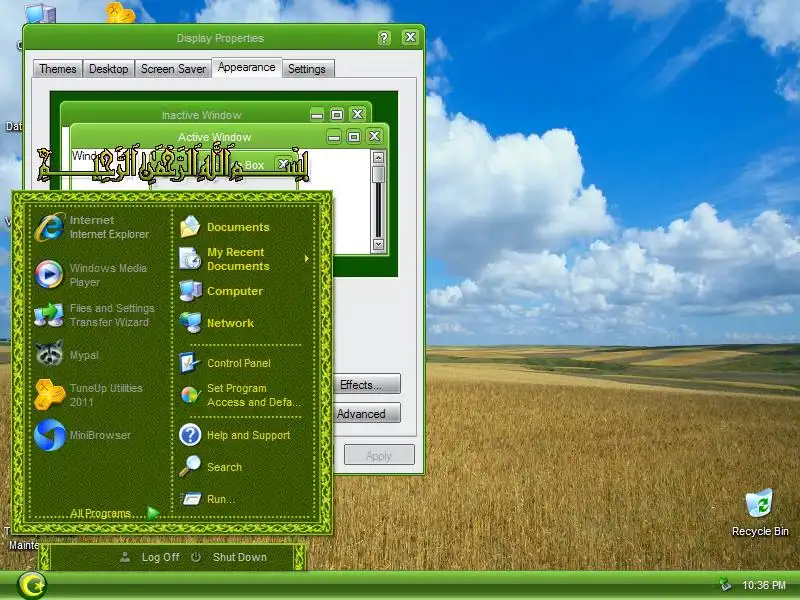Click the preview scrollbar thumb
Viewport: 800px width, 600px height.
[x=378, y=173]
